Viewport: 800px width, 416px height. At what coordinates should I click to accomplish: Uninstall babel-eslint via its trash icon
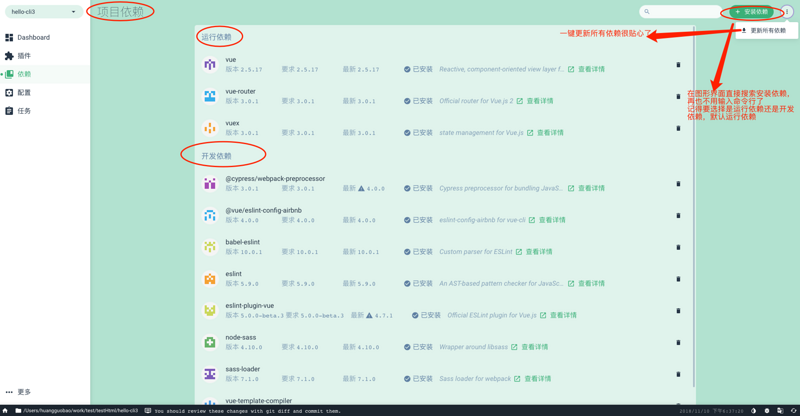click(x=678, y=247)
